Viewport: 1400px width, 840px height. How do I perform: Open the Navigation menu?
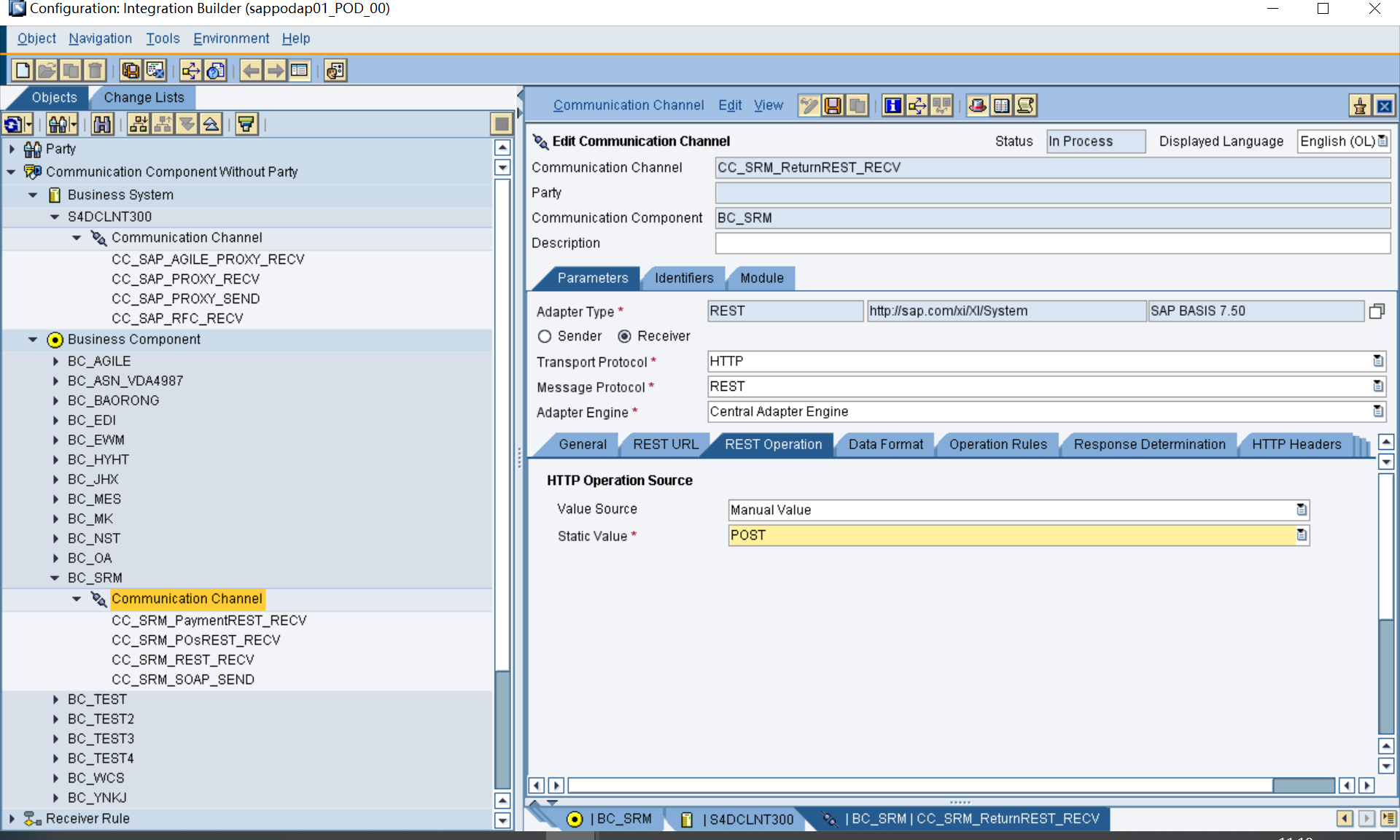(100, 39)
